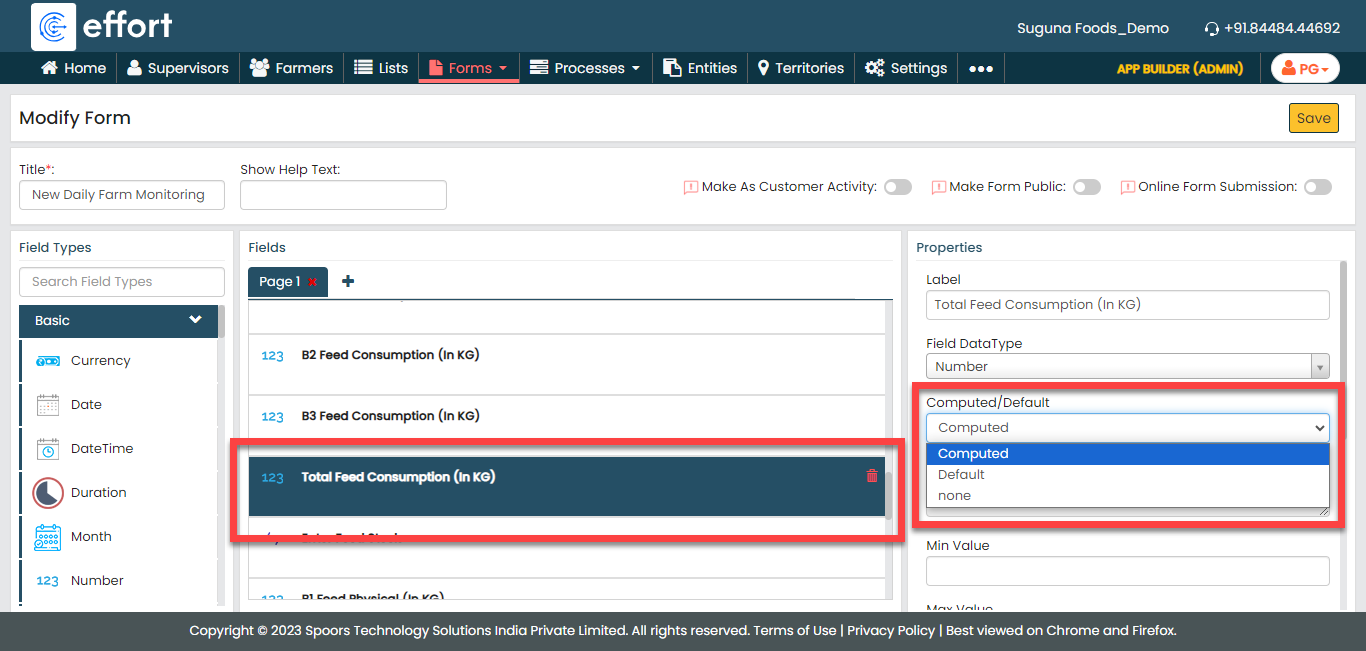This screenshot has width=1366, height=651.
Task: Turn on Online Form Submission
Action: pos(1317,187)
